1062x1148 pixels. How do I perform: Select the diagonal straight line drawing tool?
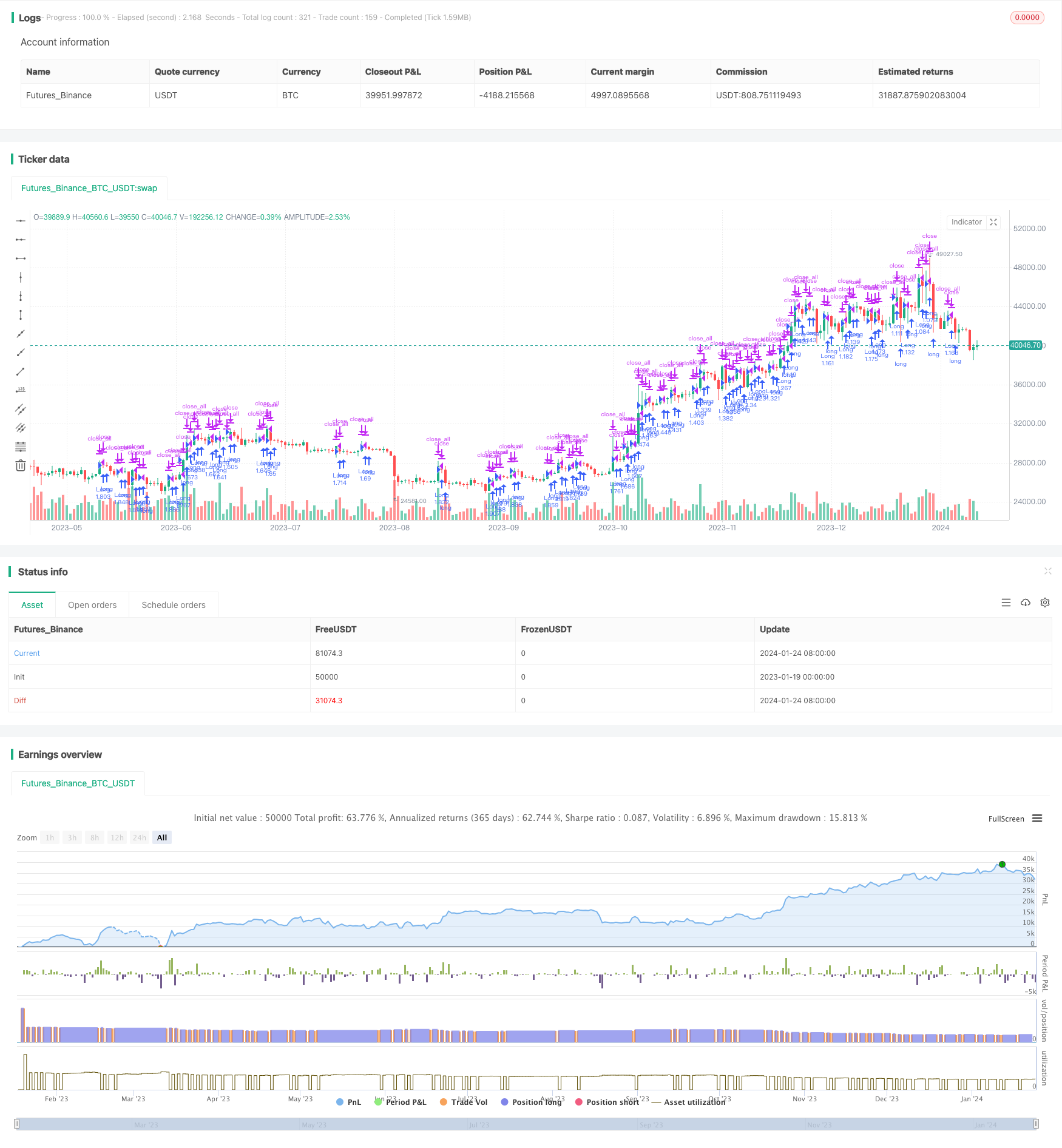[21, 334]
